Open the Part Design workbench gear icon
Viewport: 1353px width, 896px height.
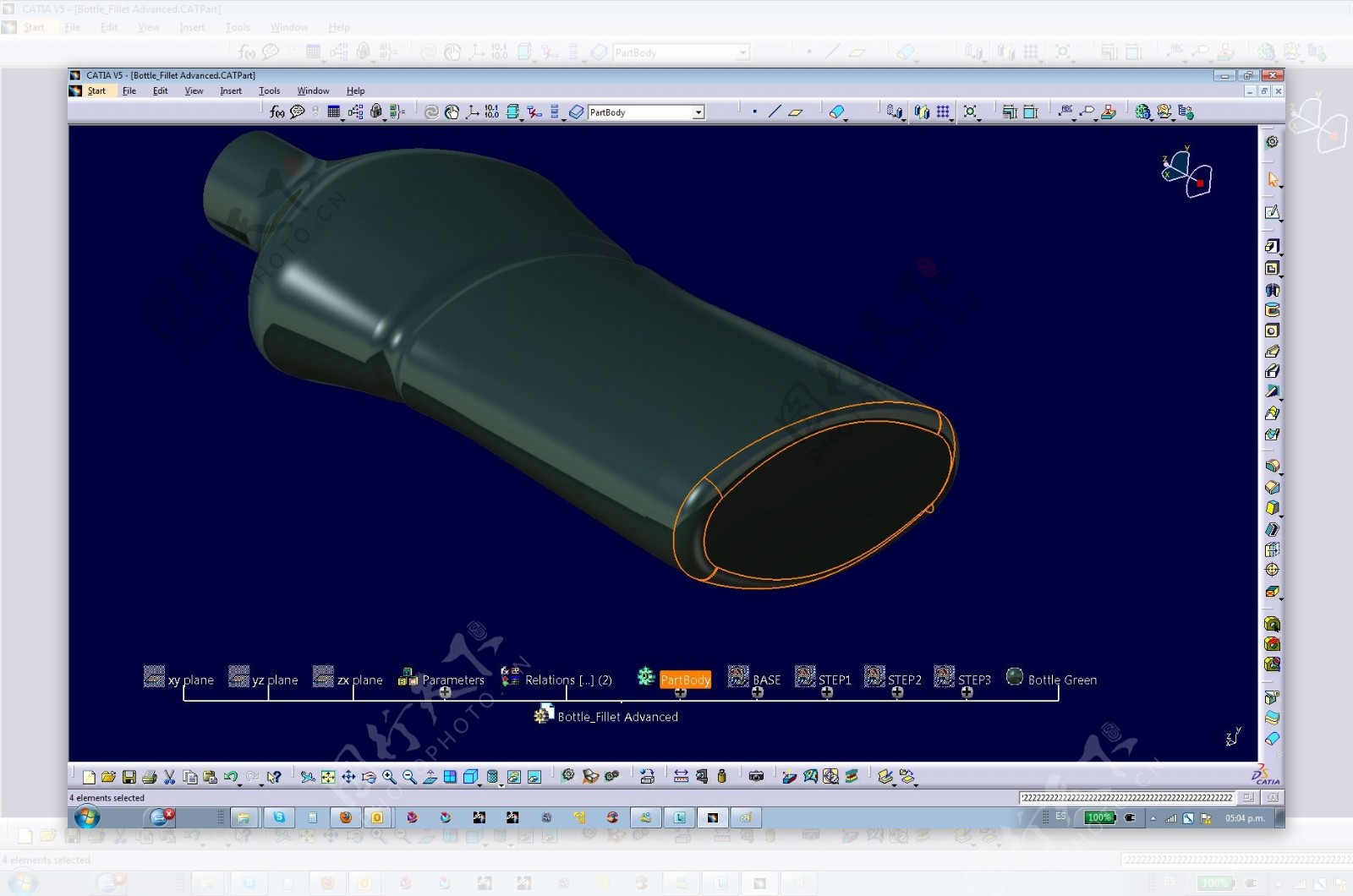click(x=1272, y=142)
